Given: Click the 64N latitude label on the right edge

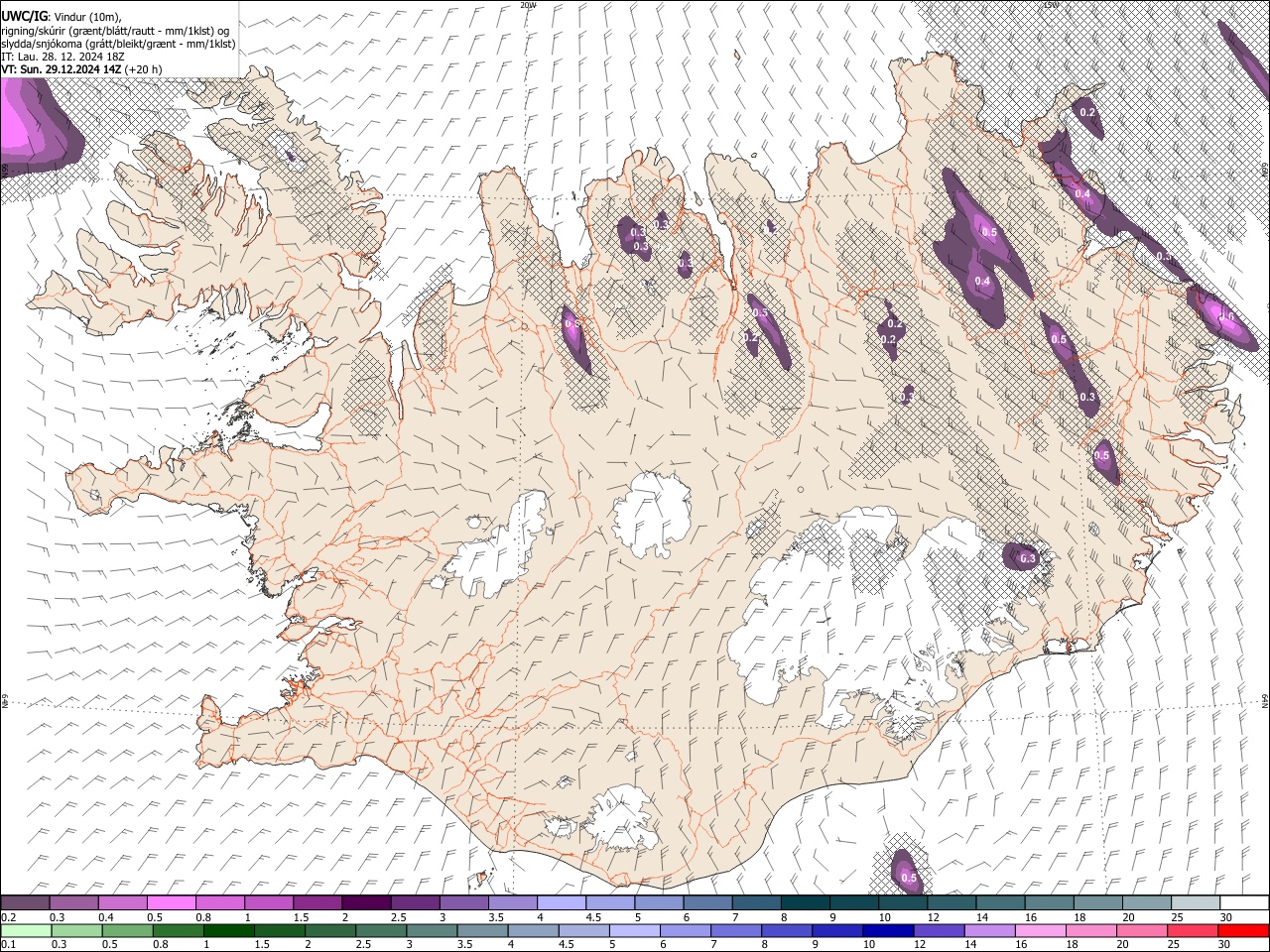Looking at the screenshot, I should (x=1265, y=700).
